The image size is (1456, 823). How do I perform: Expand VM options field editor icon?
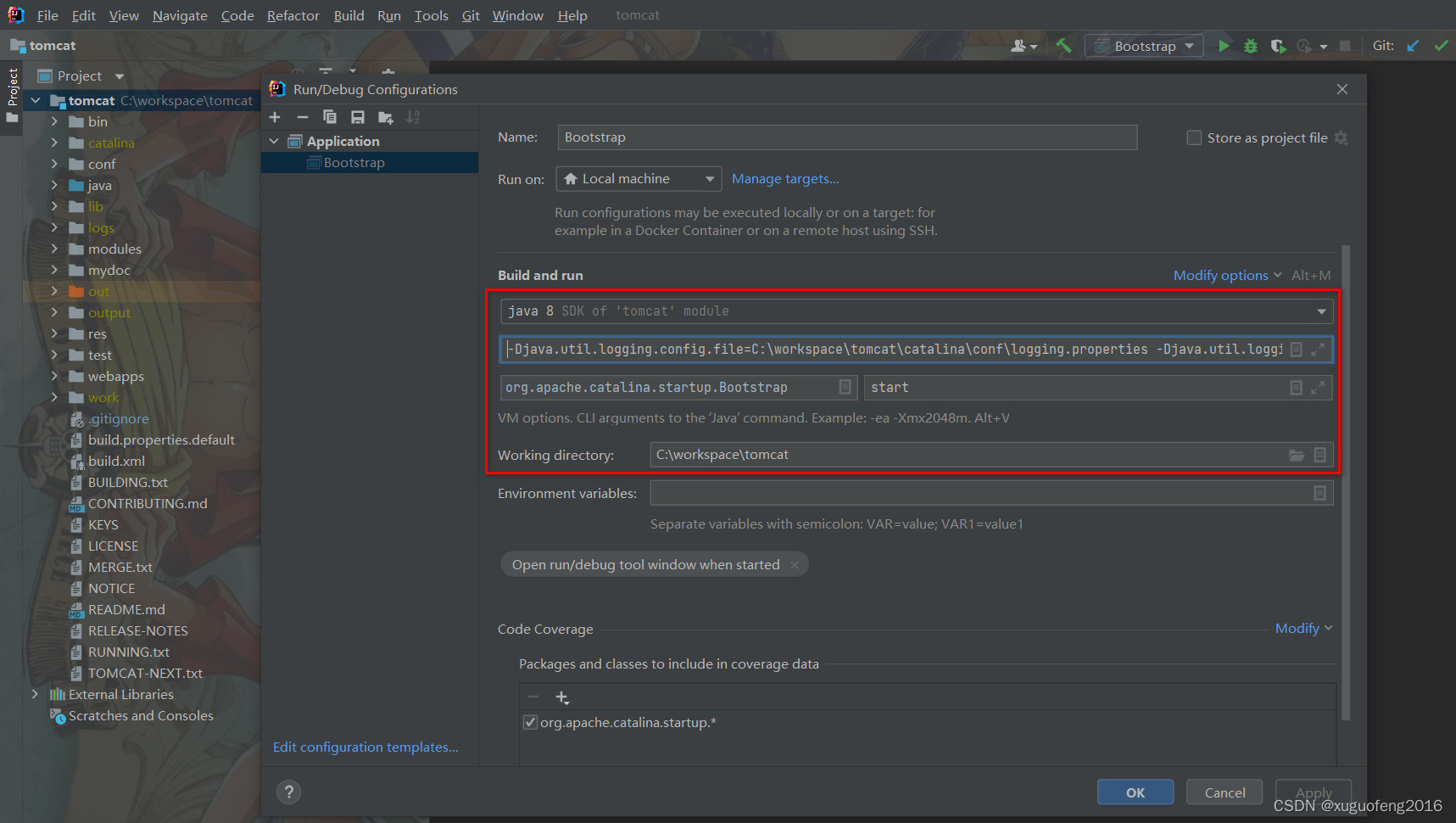[1318, 350]
